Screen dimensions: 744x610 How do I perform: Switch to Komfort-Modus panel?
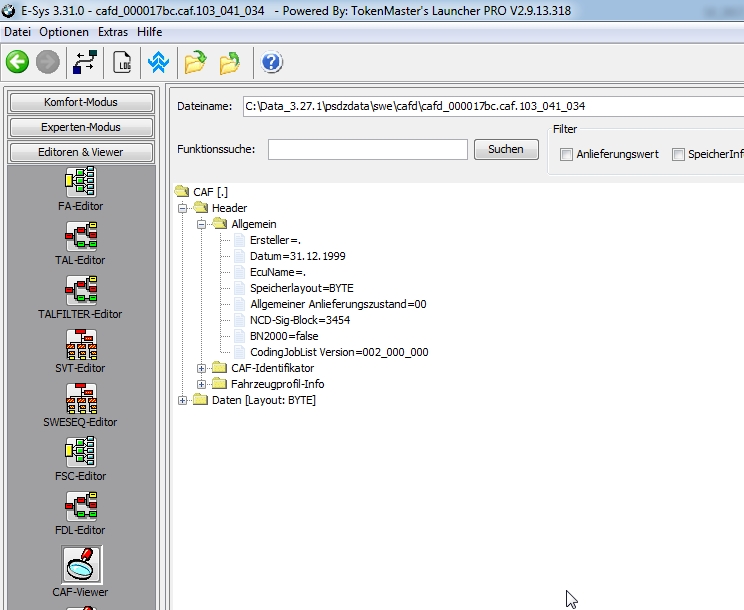pyautogui.click(x=81, y=102)
